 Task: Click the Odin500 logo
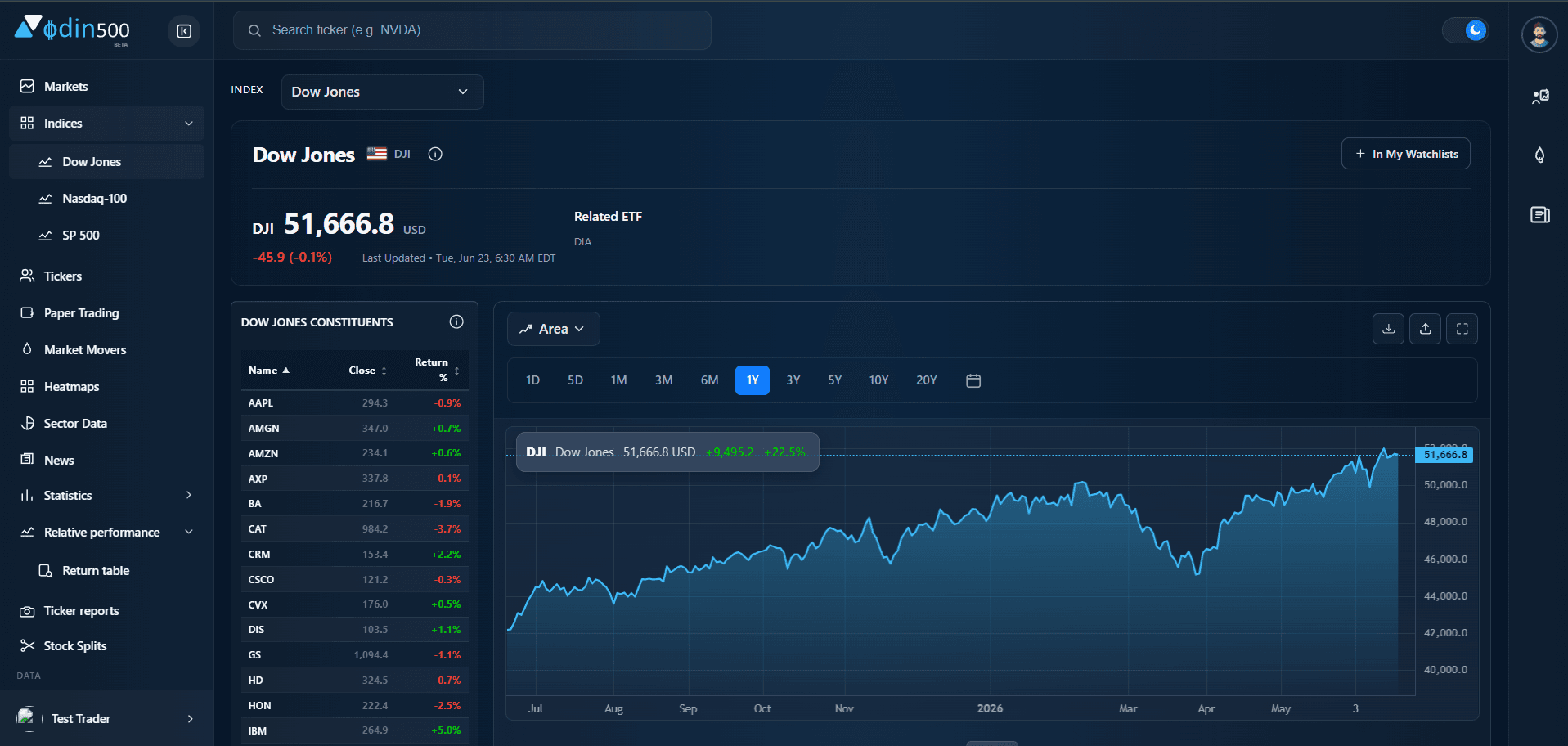(x=72, y=30)
